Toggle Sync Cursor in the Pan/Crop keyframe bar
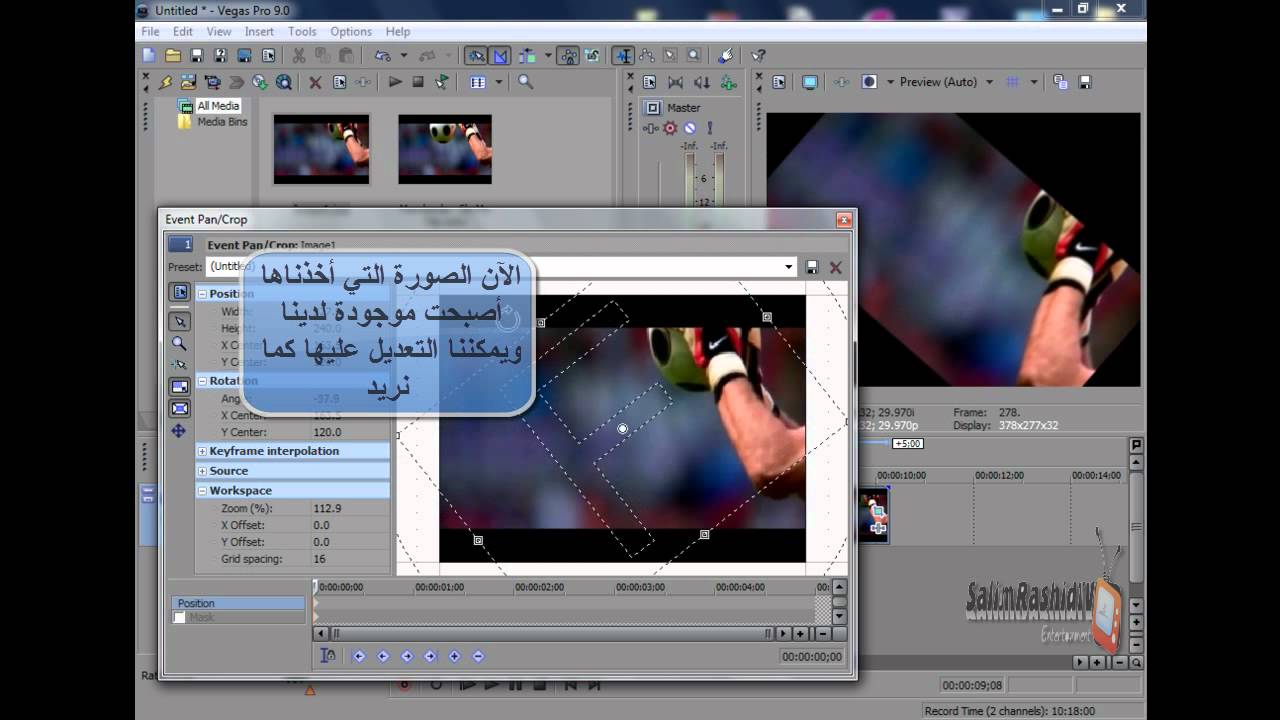The height and width of the screenshot is (720, 1280). (x=327, y=656)
